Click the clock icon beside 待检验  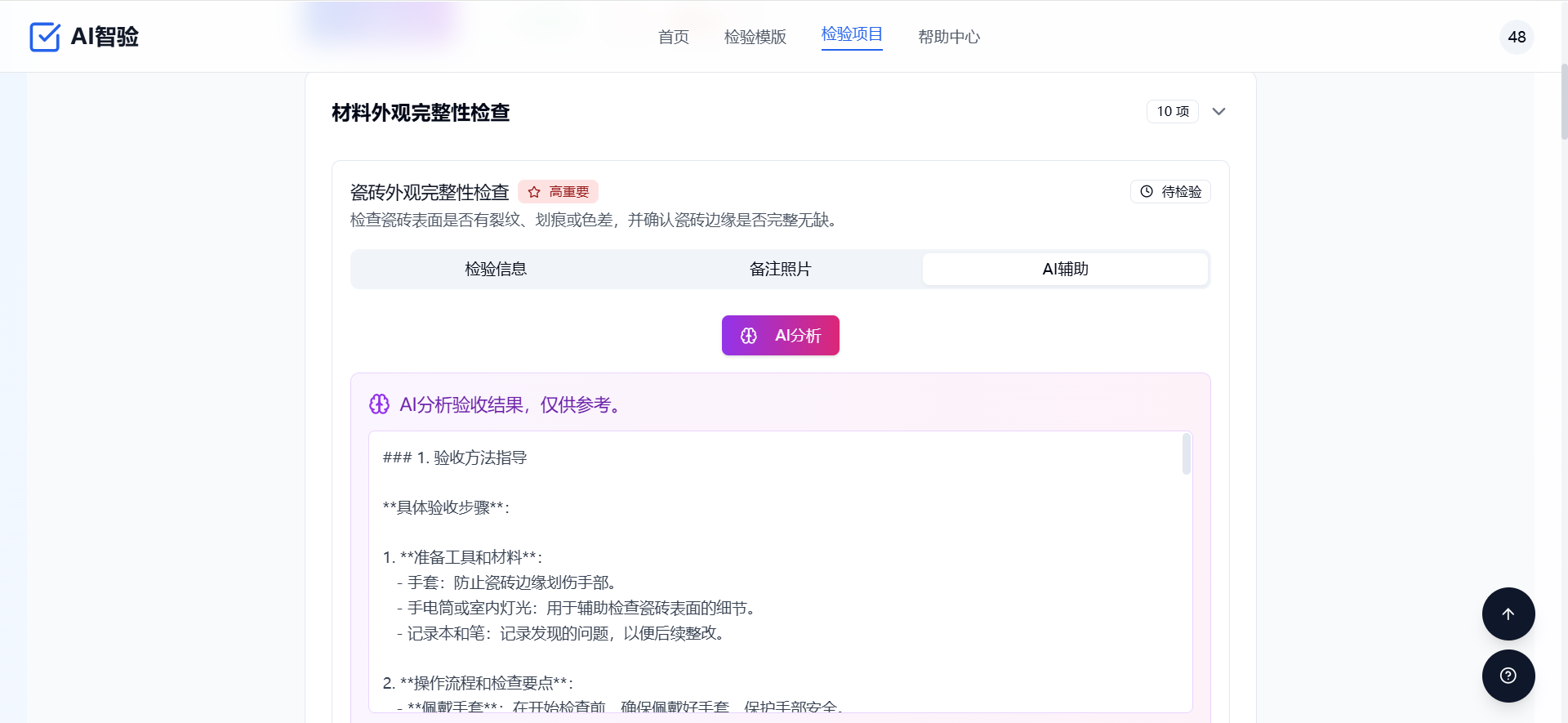coord(1147,191)
